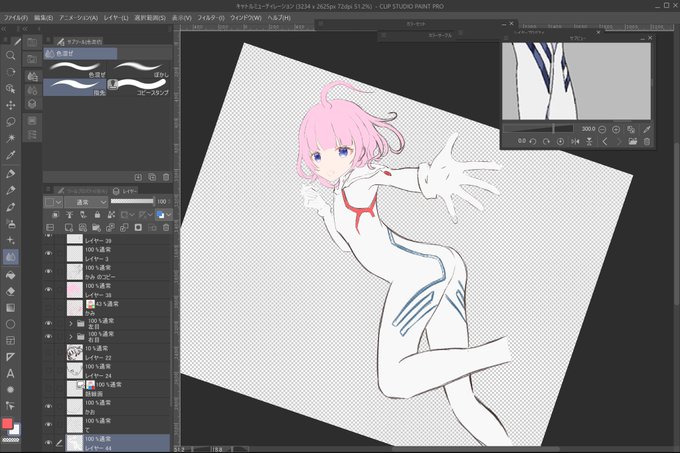The image size is (680, 453).
Task: Show the hidden かみ layer
Action: pyautogui.click(x=49, y=308)
